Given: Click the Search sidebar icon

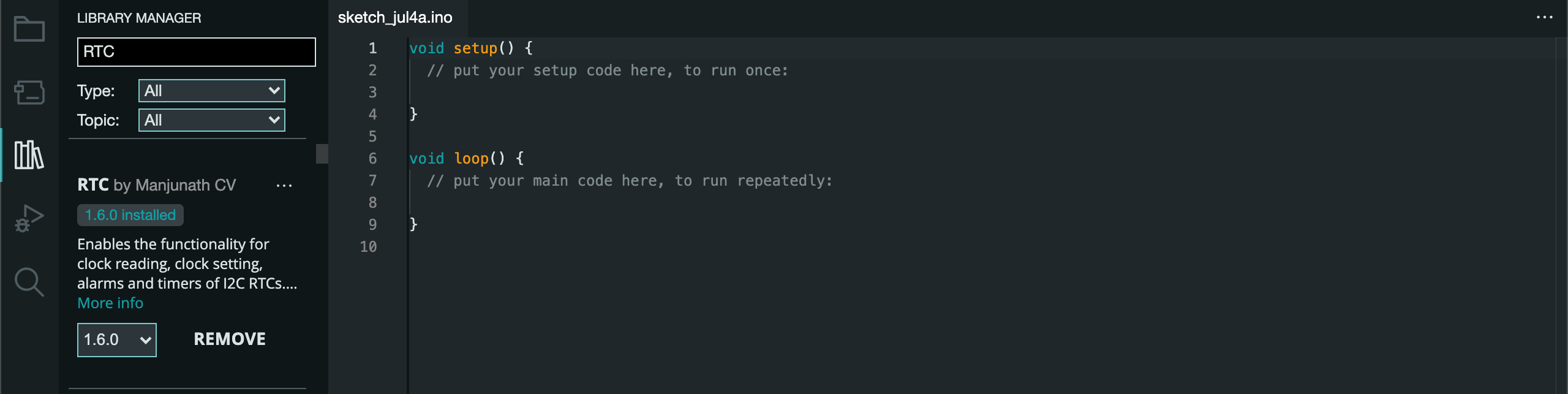Looking at the screenshot, I should (28, 282).
